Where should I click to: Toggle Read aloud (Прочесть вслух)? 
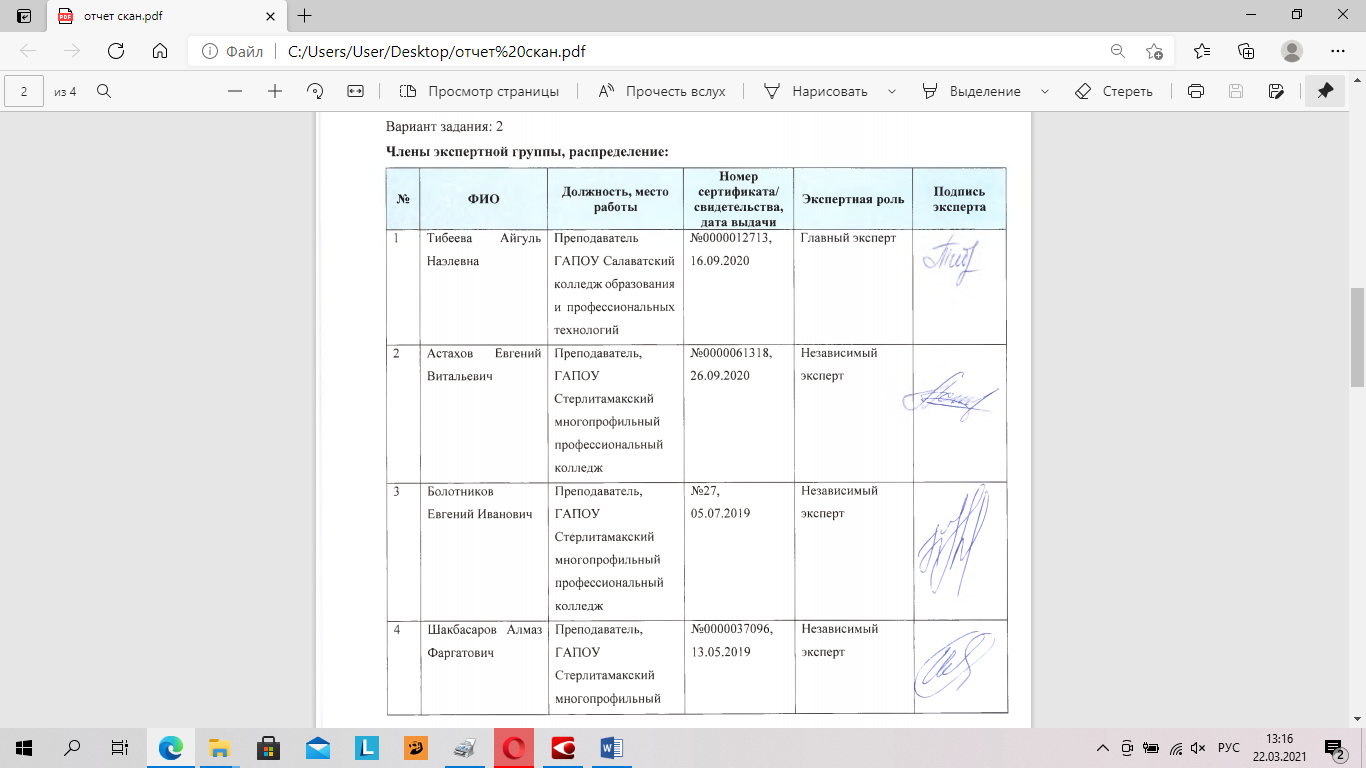pyautogui.click(x=662, y=91)
